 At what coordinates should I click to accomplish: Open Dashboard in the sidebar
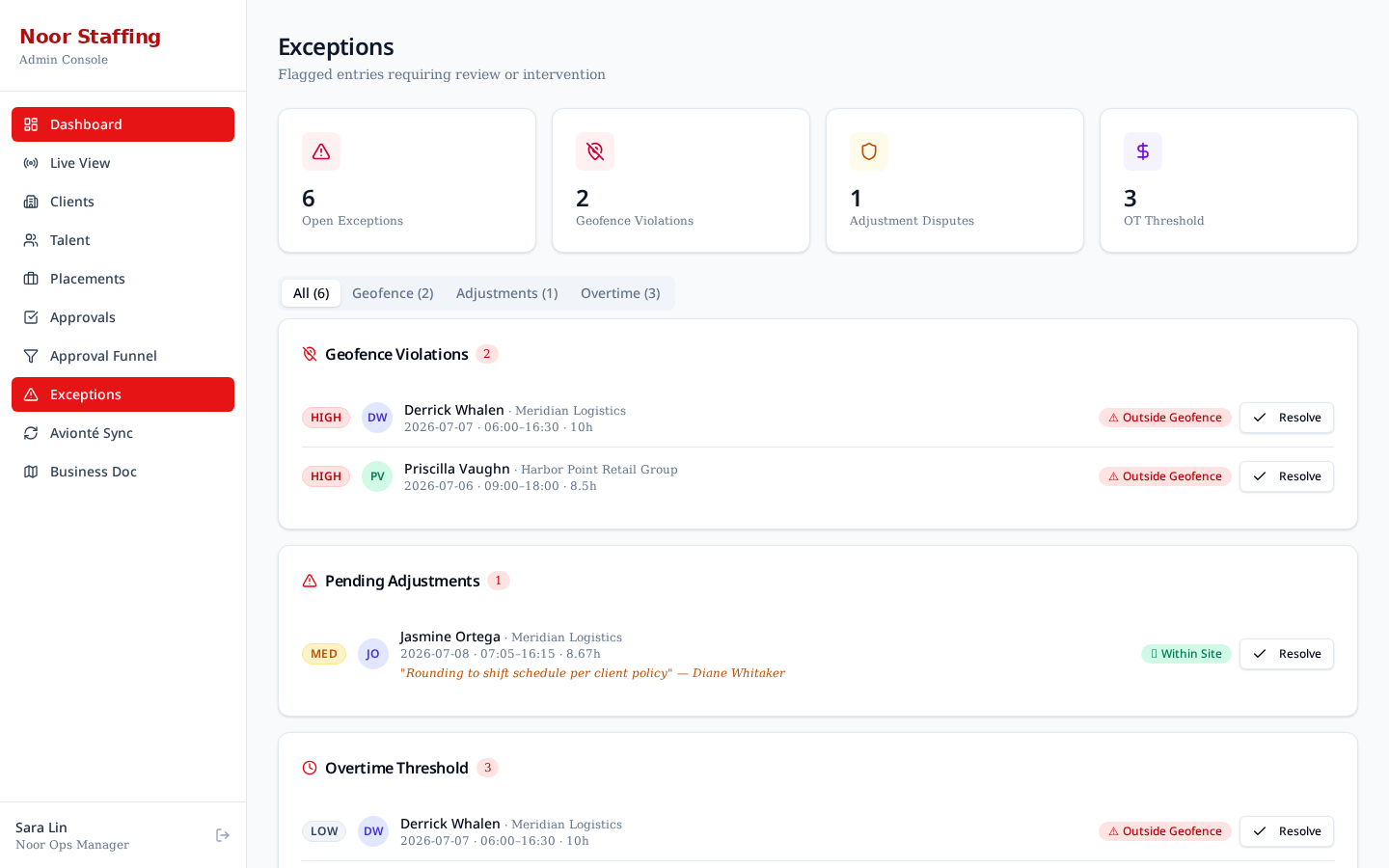click(123, 124)
